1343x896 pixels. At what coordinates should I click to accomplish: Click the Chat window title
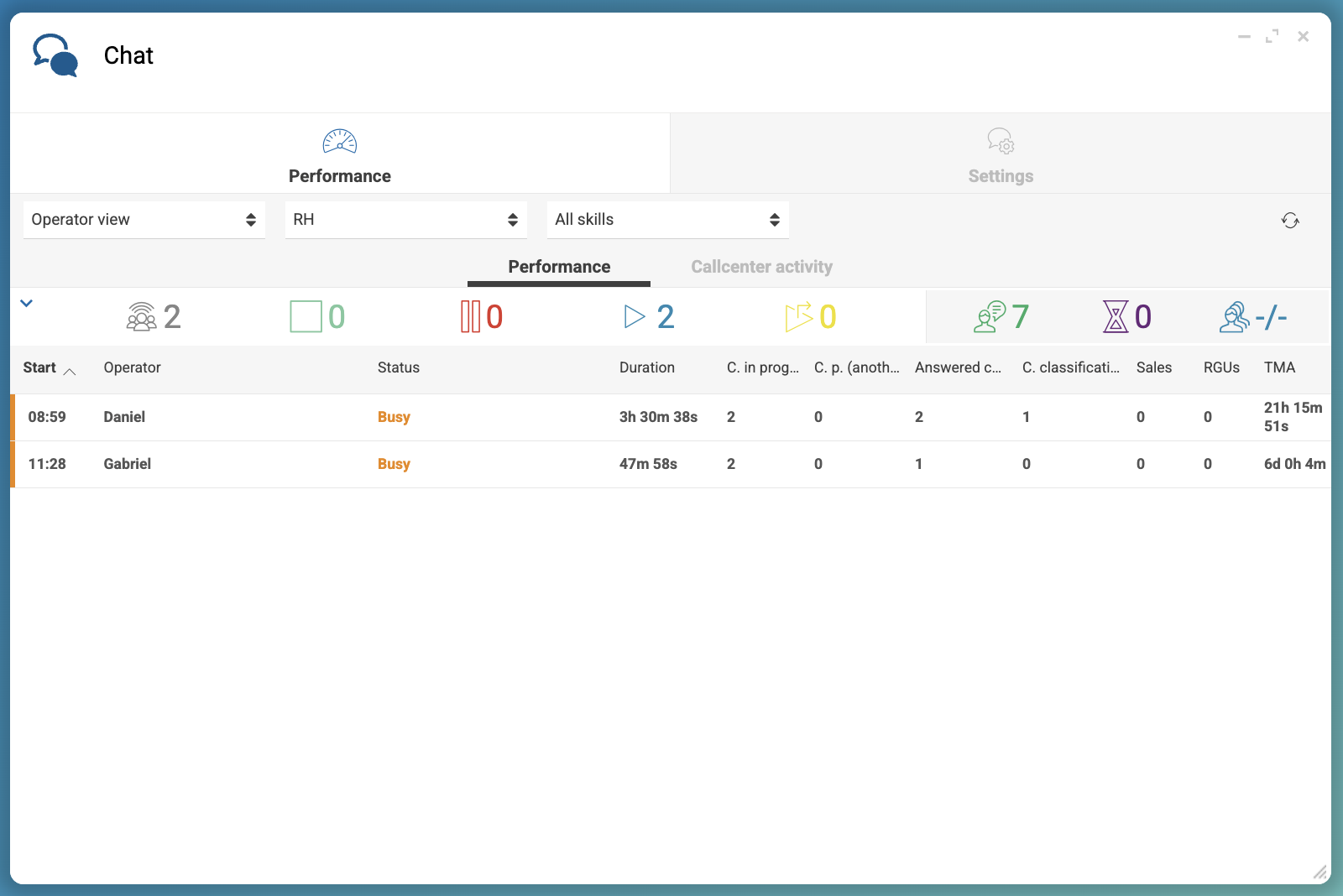[128, 55]
